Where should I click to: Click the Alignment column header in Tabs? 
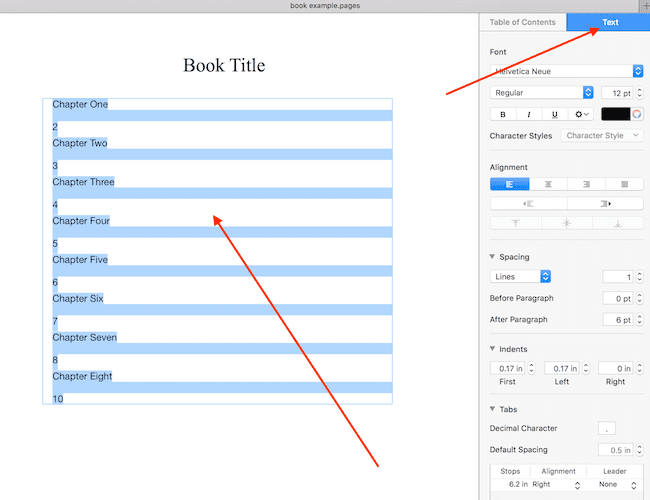pos(558,471)
